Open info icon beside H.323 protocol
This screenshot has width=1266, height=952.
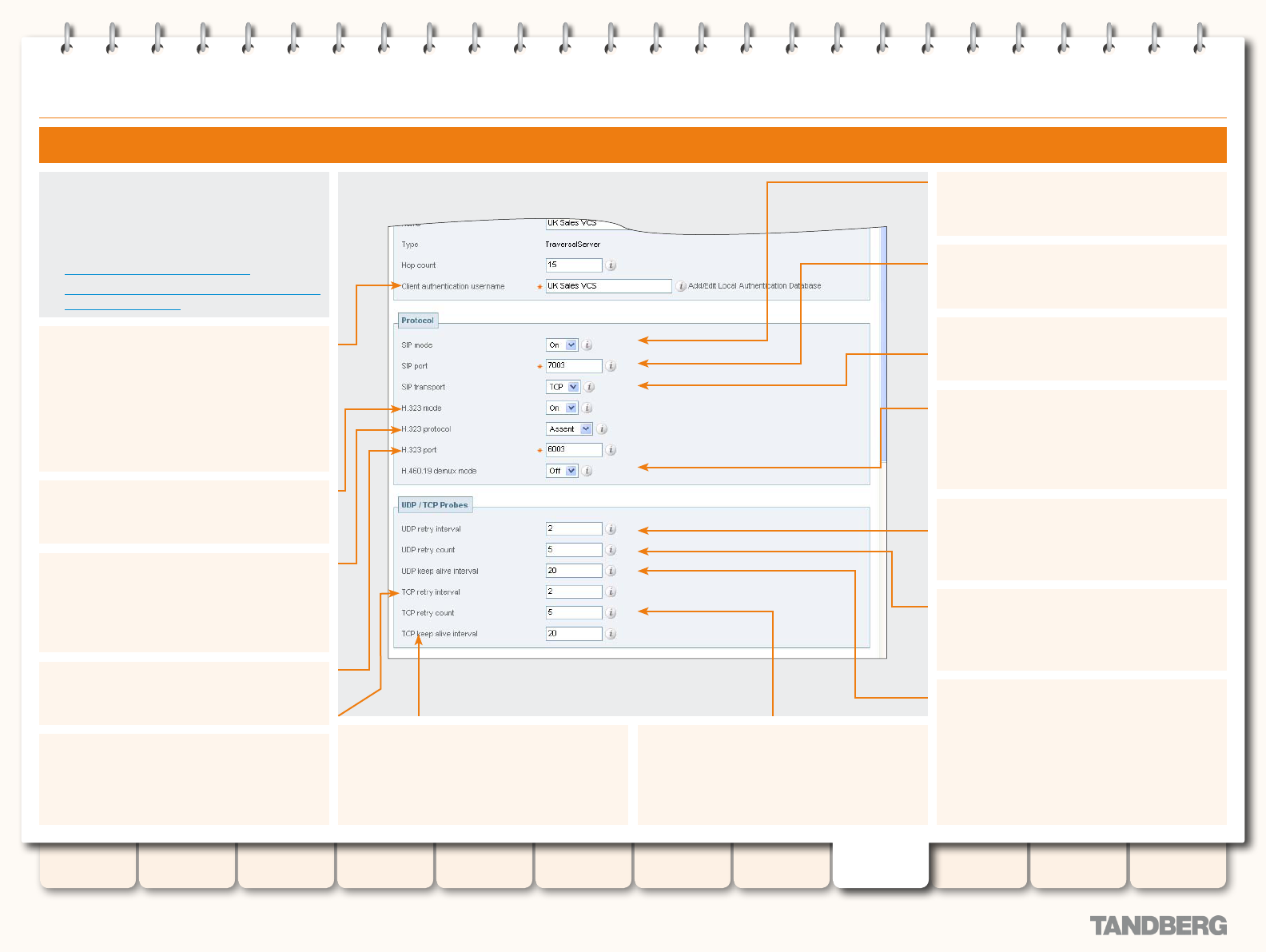click(602, 429)
